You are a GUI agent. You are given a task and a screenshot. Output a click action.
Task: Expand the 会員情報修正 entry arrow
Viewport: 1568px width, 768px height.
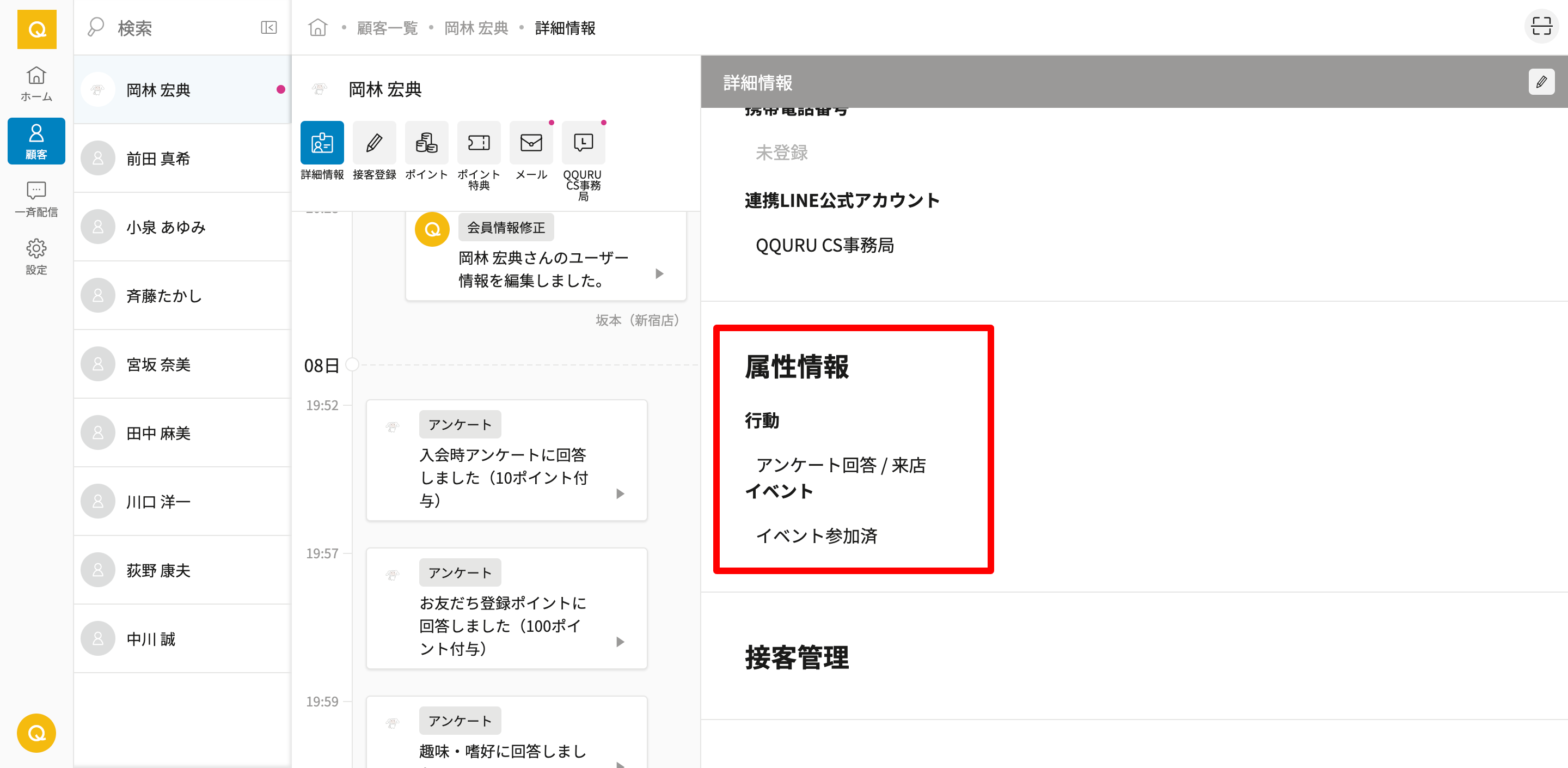pyautogui.click(x=659, y=273)
